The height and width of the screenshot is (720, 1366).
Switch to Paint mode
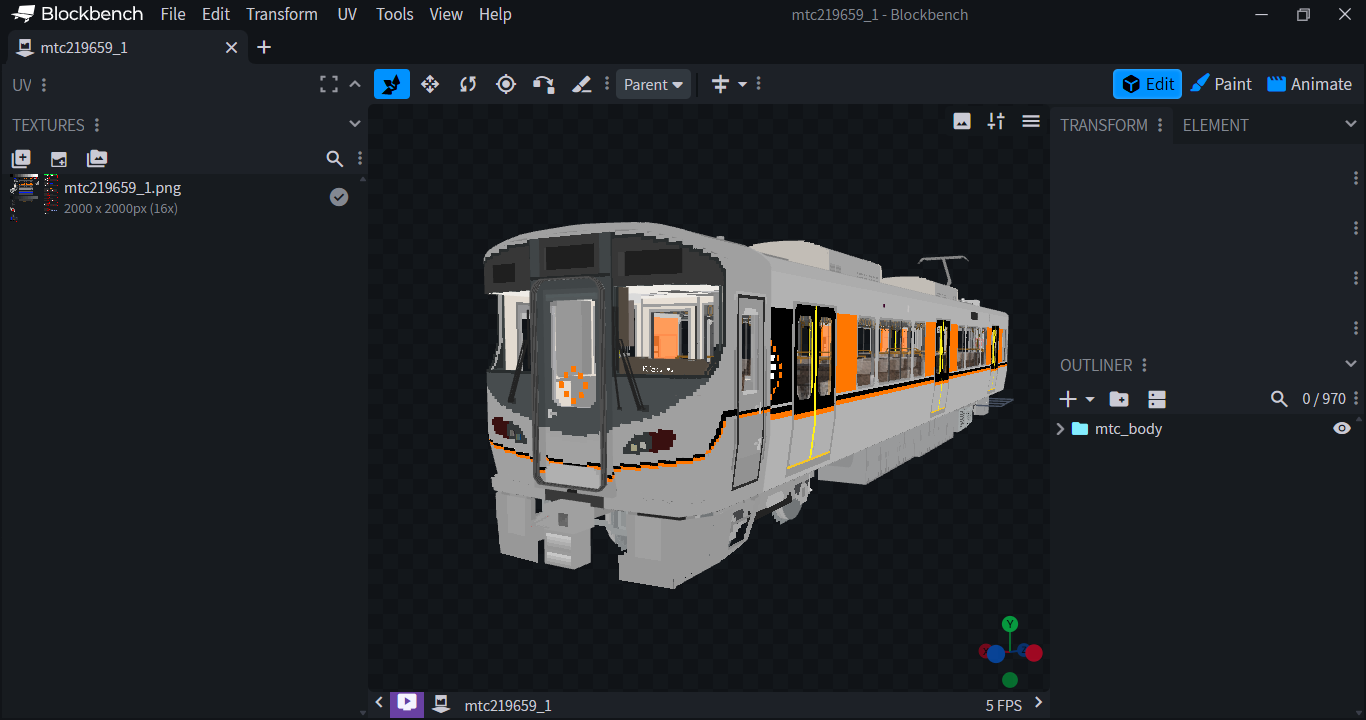[x=1221, y=84]
